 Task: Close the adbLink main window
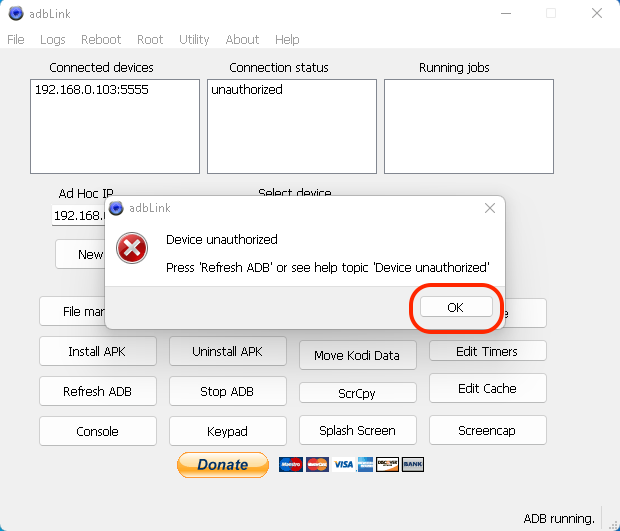click(x=597, y=13)
